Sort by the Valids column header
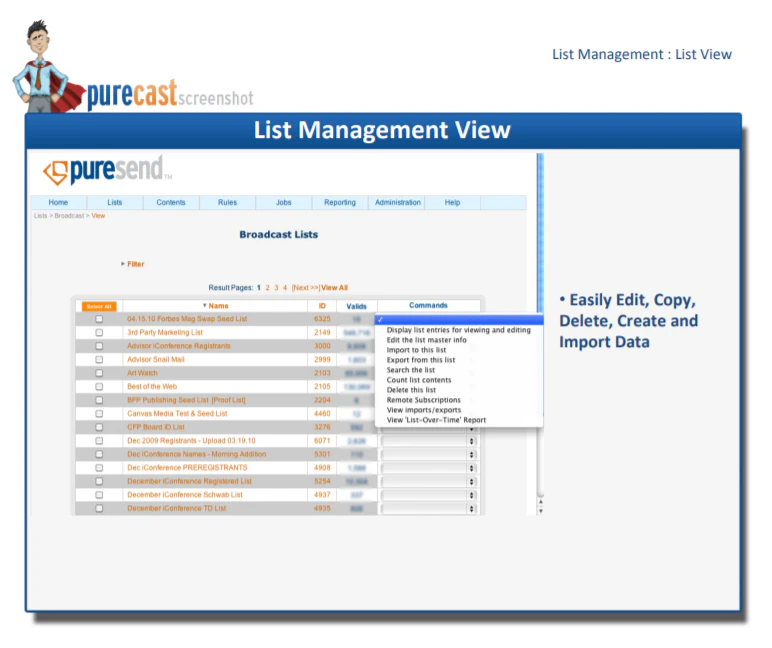Image resolution: width=772 pixels, height=648 pixels. (x=356, y=306)
